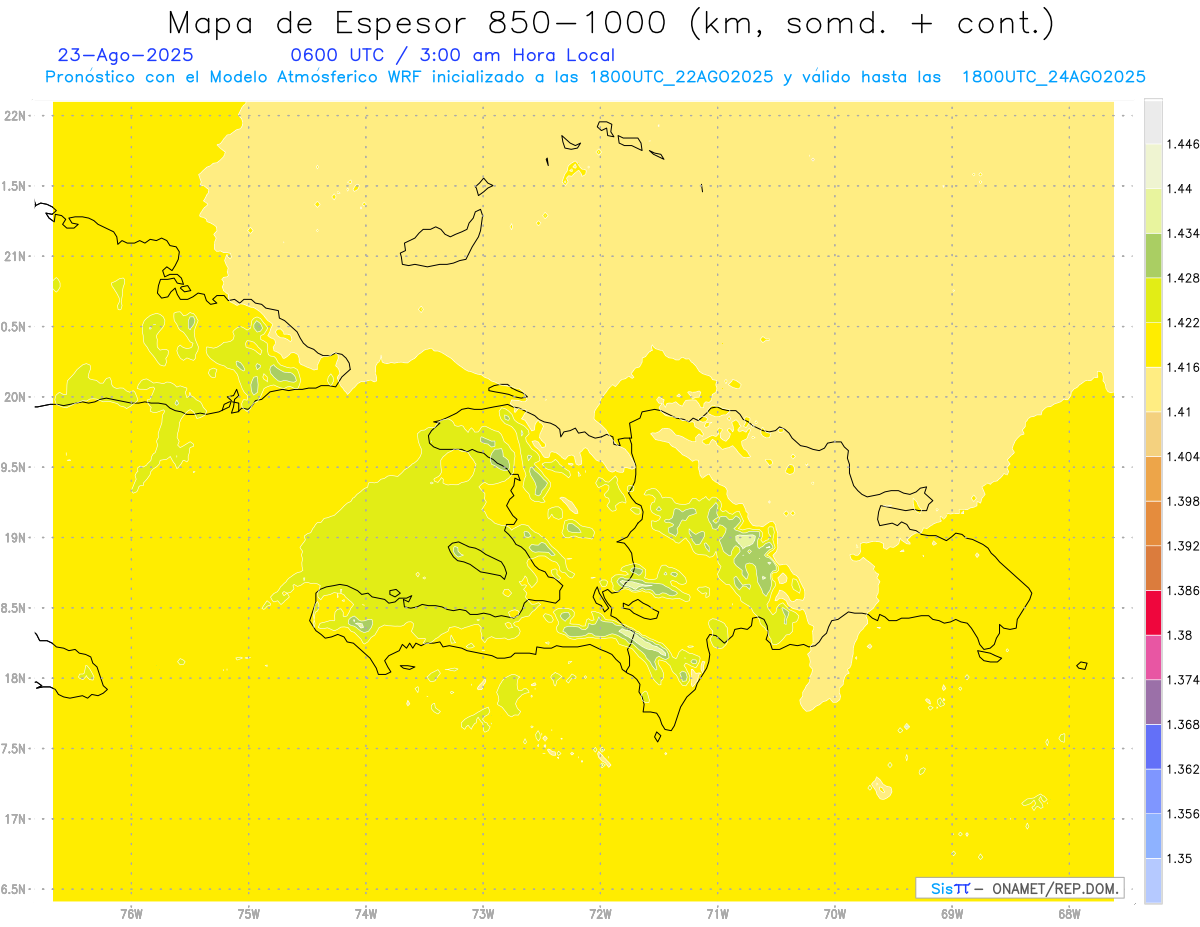
Task: Pick the orange legend swatch between 1.398 and 1.404
Action: [1153, 479]
